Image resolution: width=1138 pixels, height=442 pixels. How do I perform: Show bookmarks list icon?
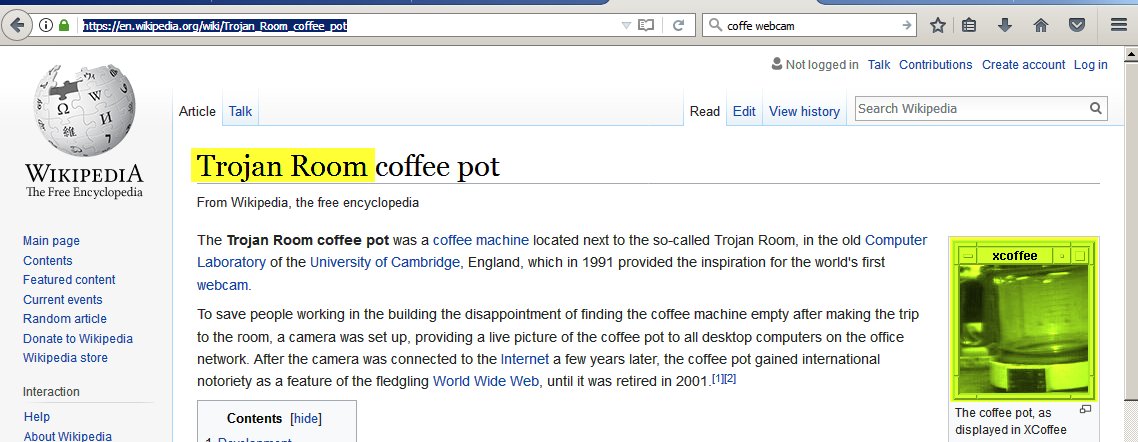click(969, 26)
